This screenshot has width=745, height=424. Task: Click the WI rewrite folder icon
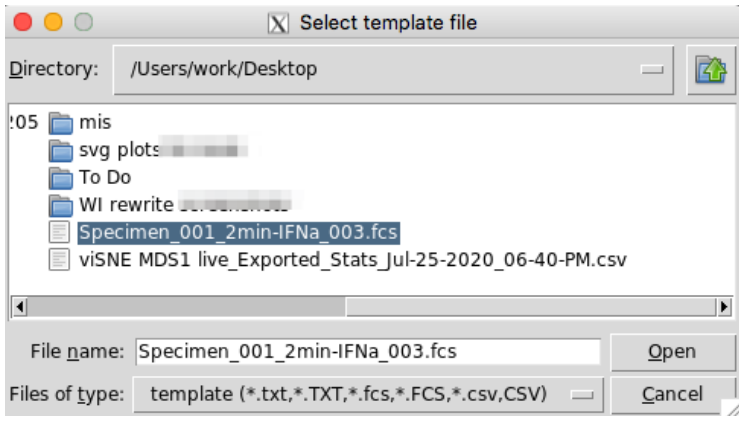61,205
